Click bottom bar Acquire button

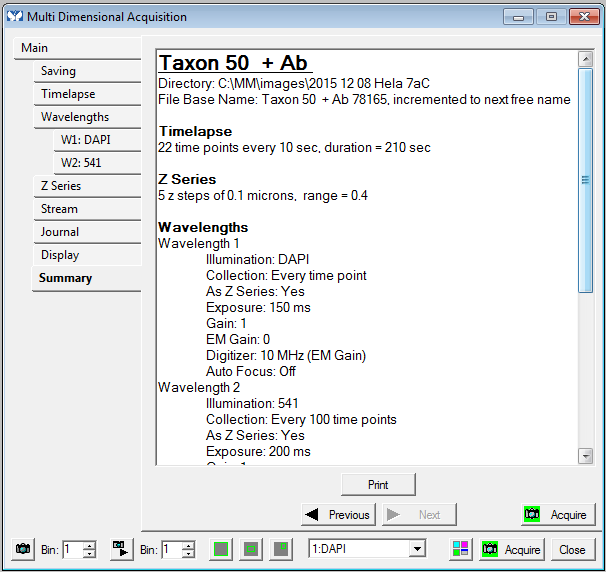(x=512, y=549)
